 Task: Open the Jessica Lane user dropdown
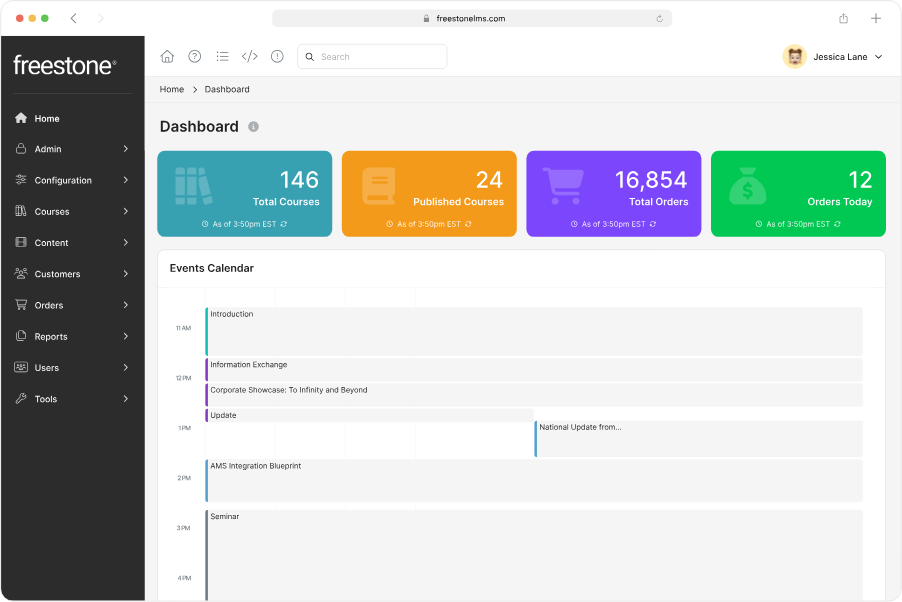[x=834, y=57]
